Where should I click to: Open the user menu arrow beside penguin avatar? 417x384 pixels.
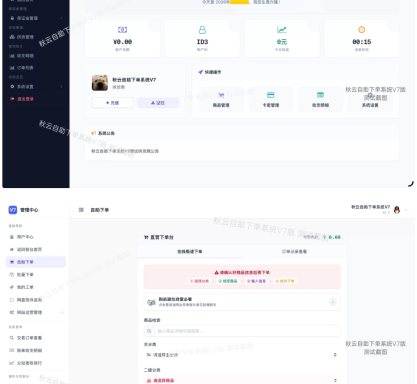click(406, 210)
